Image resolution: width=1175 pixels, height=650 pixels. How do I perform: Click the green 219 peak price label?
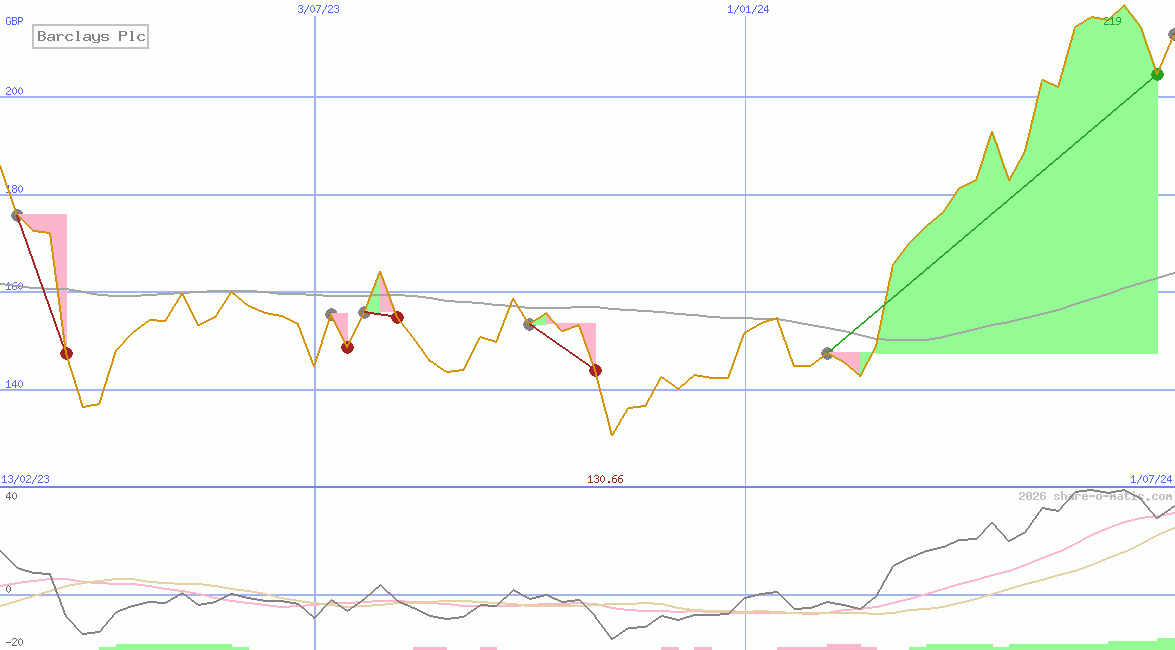click(x=1111, y=22)
